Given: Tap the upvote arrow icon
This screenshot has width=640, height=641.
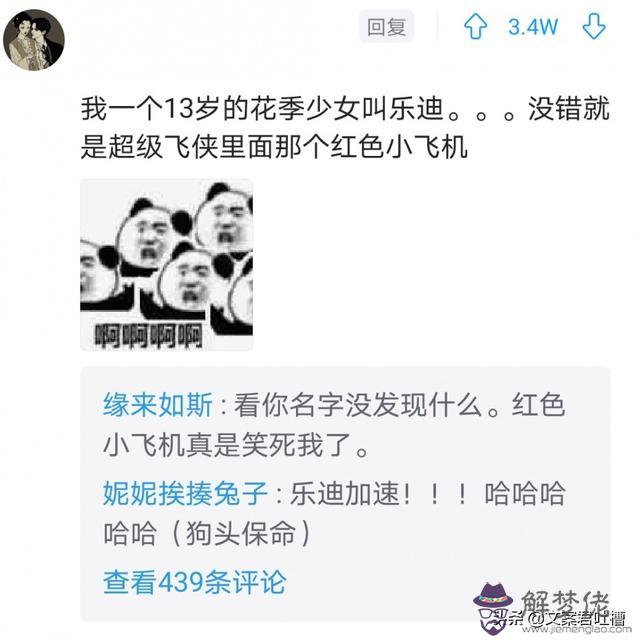Looking at the screenshot, I should pyautogui.click(x=475, y=26).
